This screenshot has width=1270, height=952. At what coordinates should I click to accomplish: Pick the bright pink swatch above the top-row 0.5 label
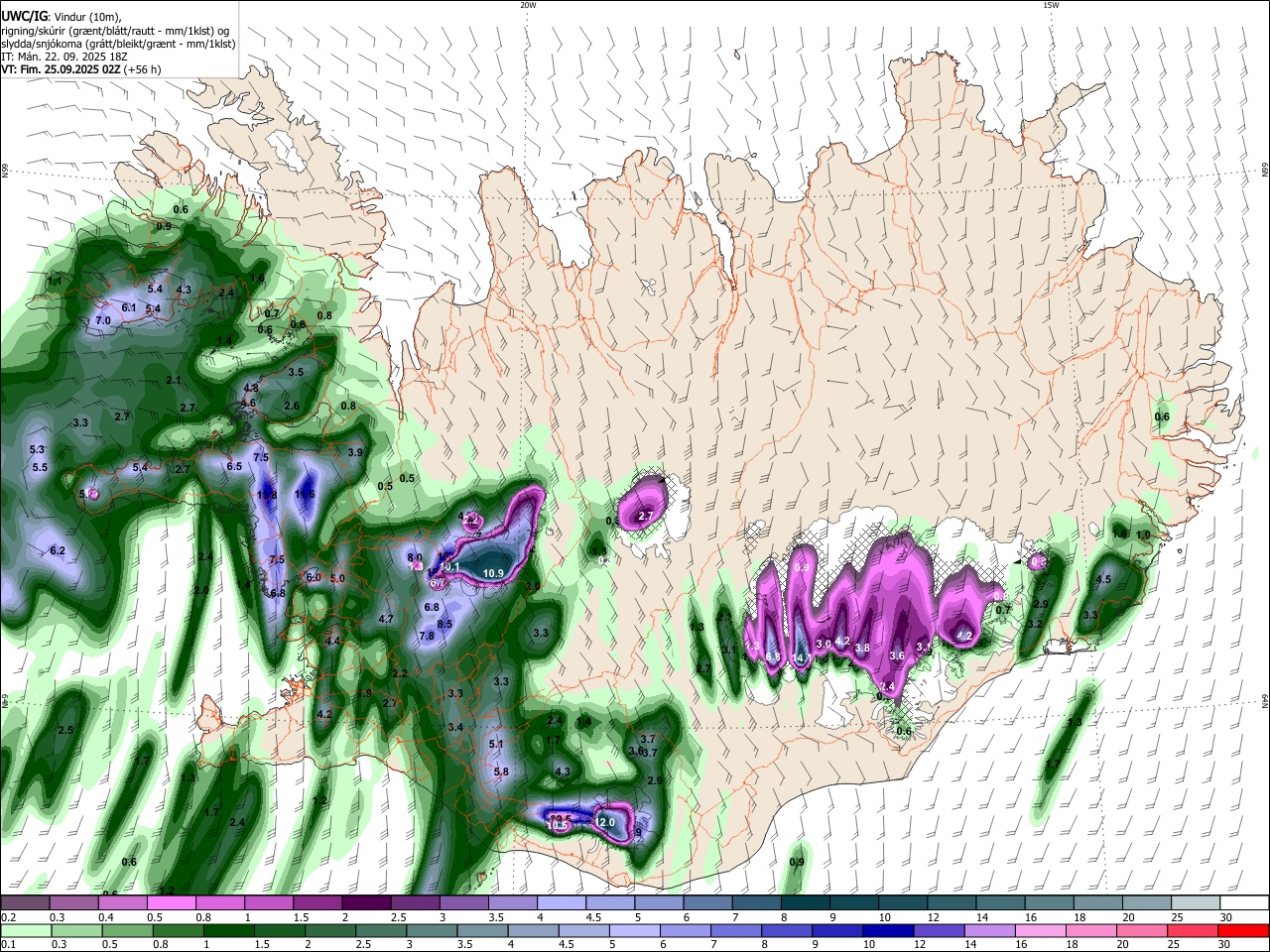coord(171,902)
